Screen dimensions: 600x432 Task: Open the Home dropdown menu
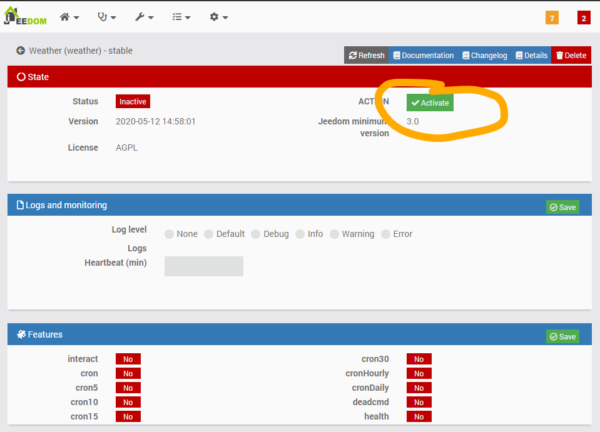(x=69, y=17)
